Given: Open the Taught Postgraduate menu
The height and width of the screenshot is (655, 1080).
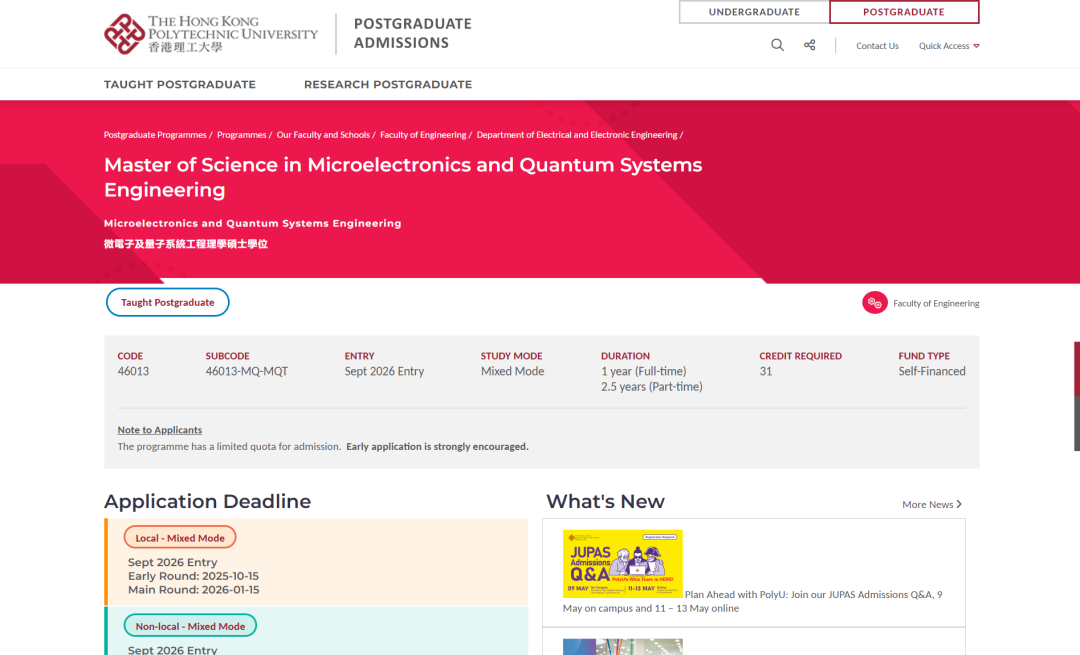Looking at the screenshot, I should [180, 84].
